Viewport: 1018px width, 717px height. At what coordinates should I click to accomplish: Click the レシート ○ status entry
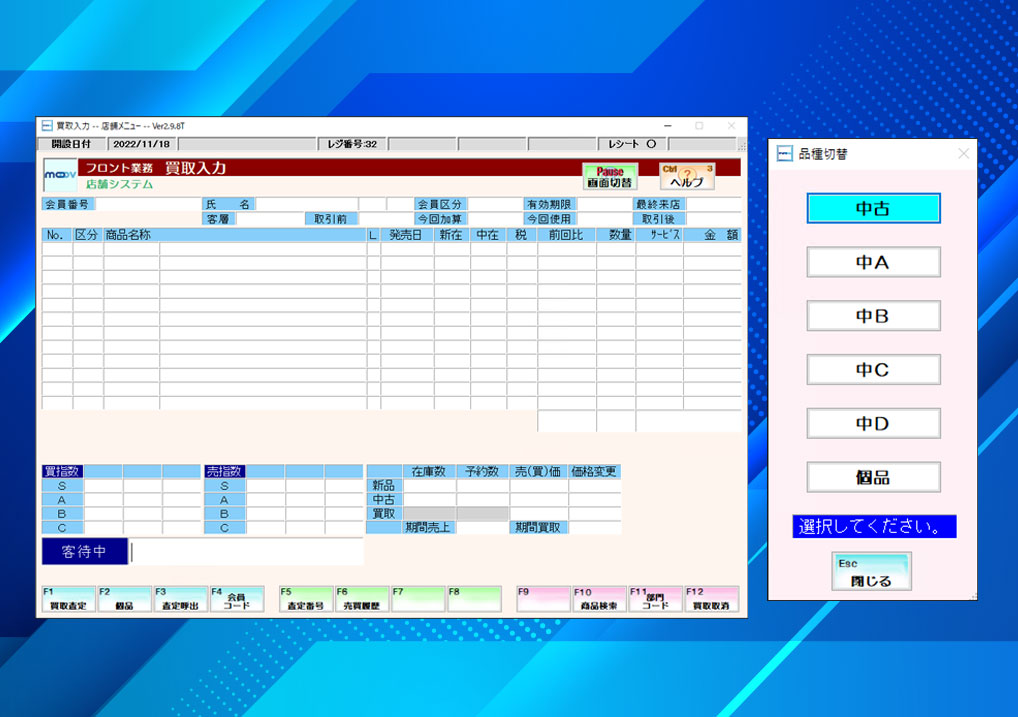(632, 144)
